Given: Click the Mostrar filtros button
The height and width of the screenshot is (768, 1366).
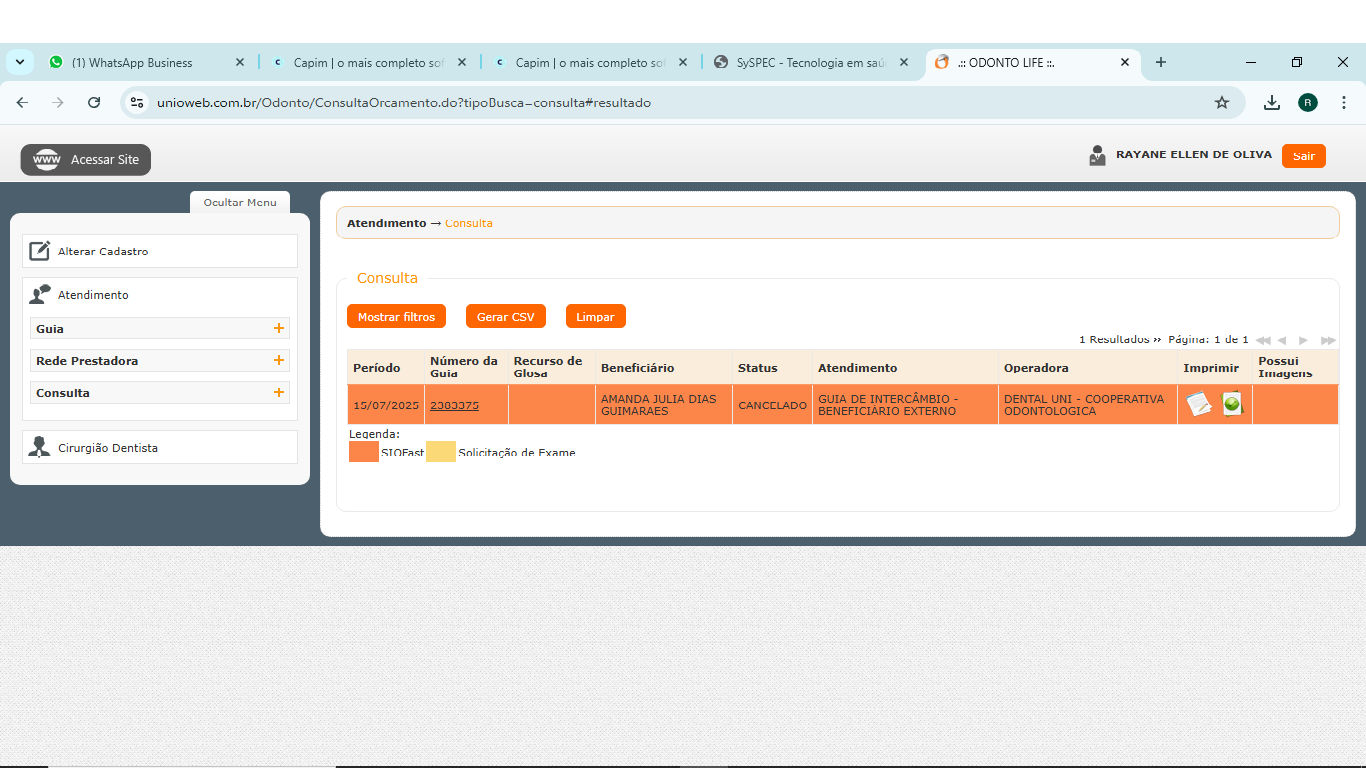Looking at the screenshot, I should coord(396,316).
